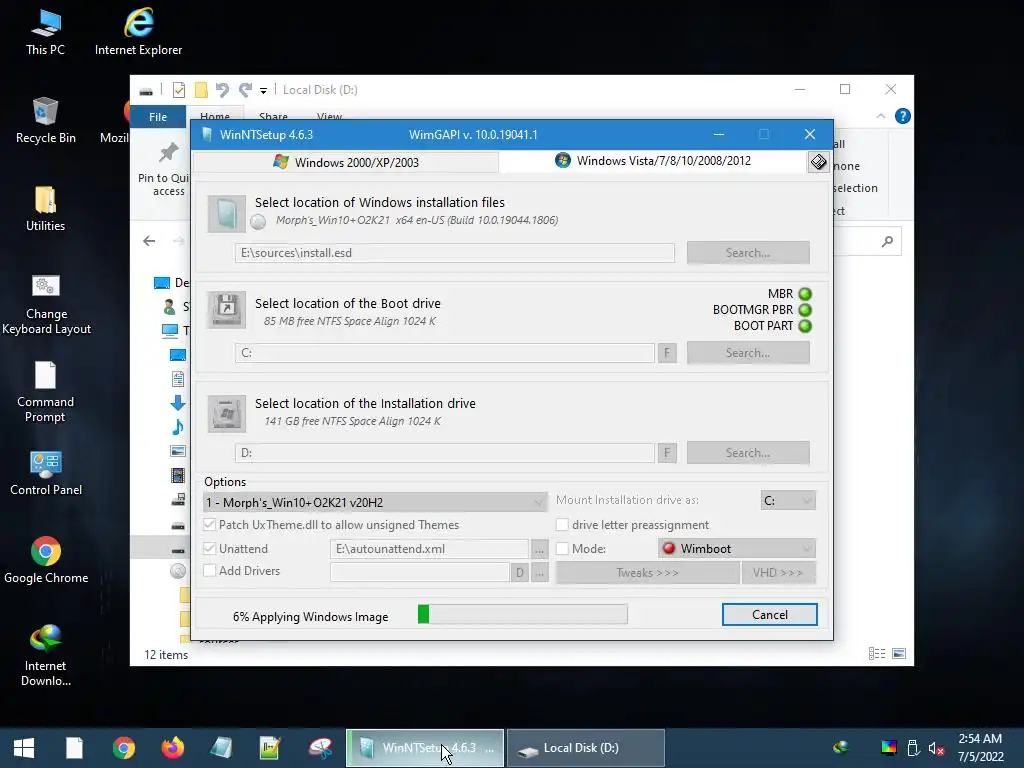The width and height of the screenshot is (1024, 768).
Task: Click the Windows Start button
Action: pos(24,748)
